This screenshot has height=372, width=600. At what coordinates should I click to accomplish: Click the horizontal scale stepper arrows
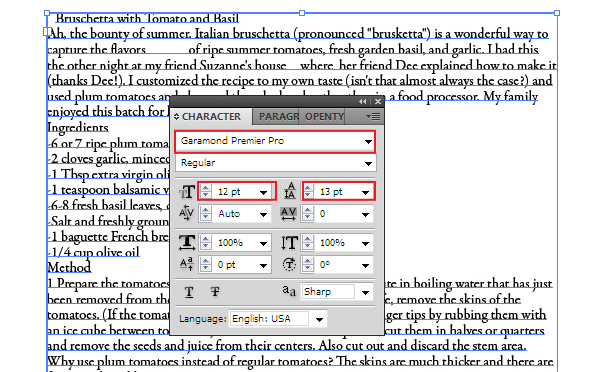(206, 243)
